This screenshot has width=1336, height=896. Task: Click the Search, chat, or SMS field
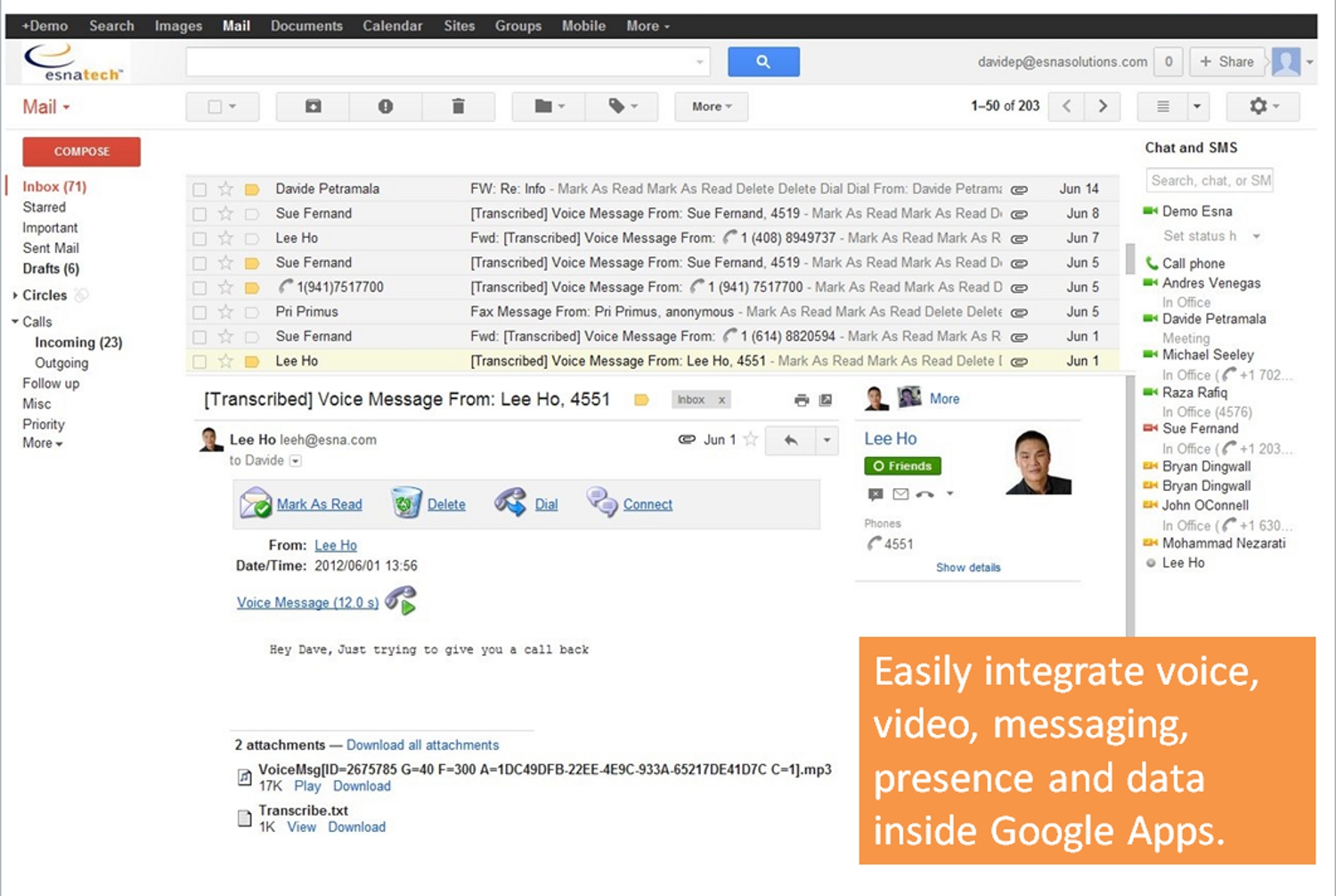1210,180
